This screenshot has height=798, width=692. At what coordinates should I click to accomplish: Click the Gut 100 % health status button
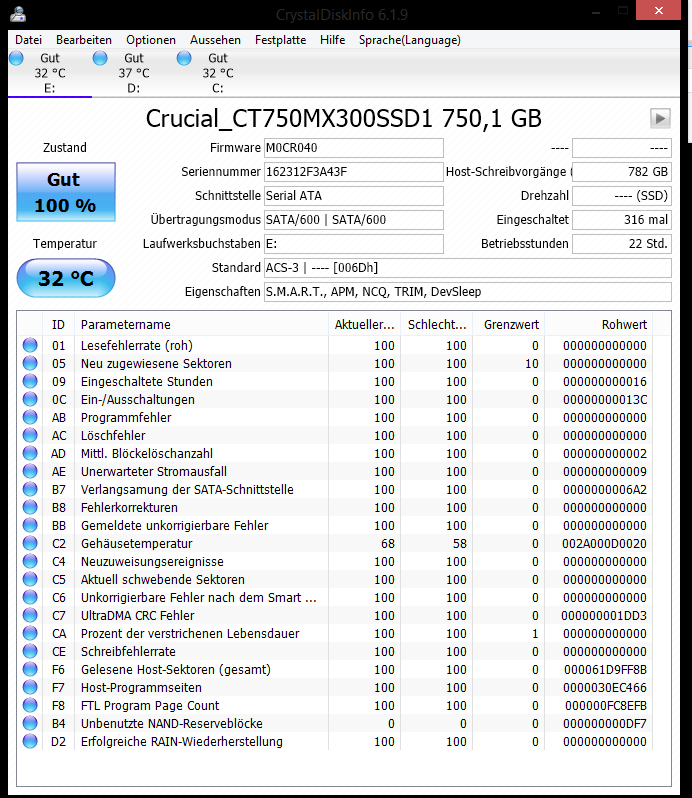[x=66, y=192]
